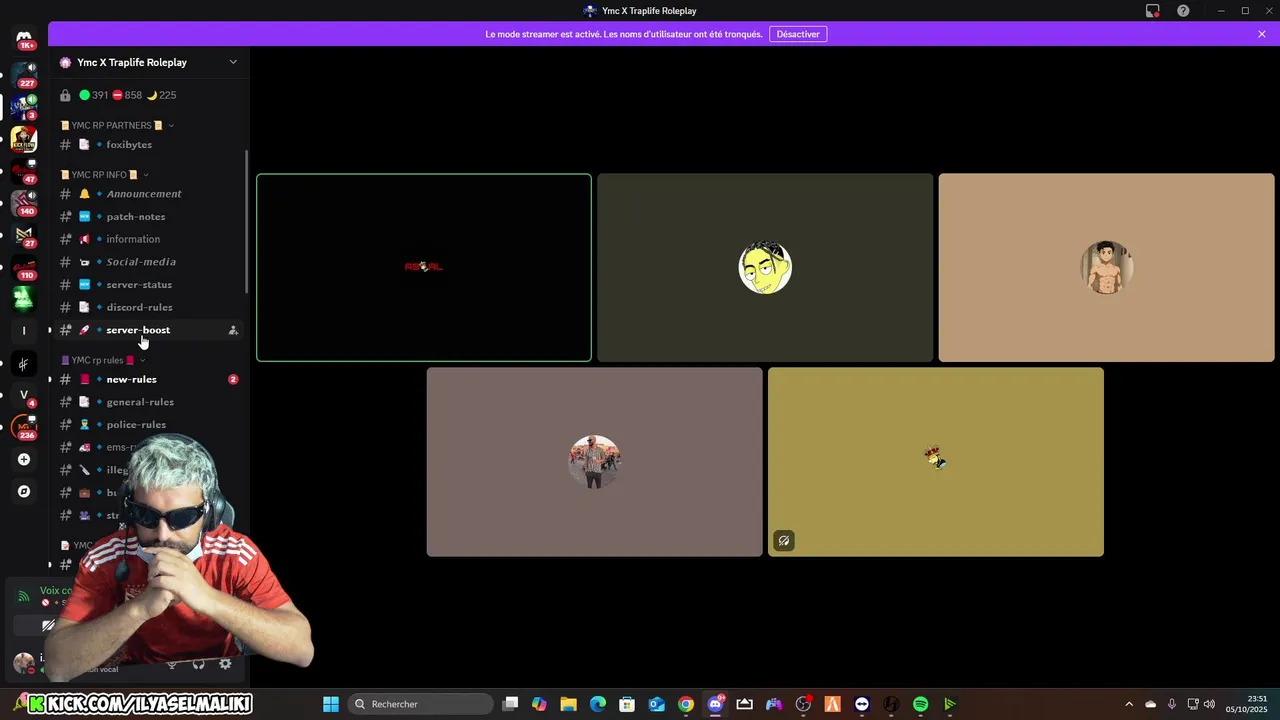Click the screen share off indicator on yellow tile
The width and height of the screenshot is (1280, 720).
point(784,541)
